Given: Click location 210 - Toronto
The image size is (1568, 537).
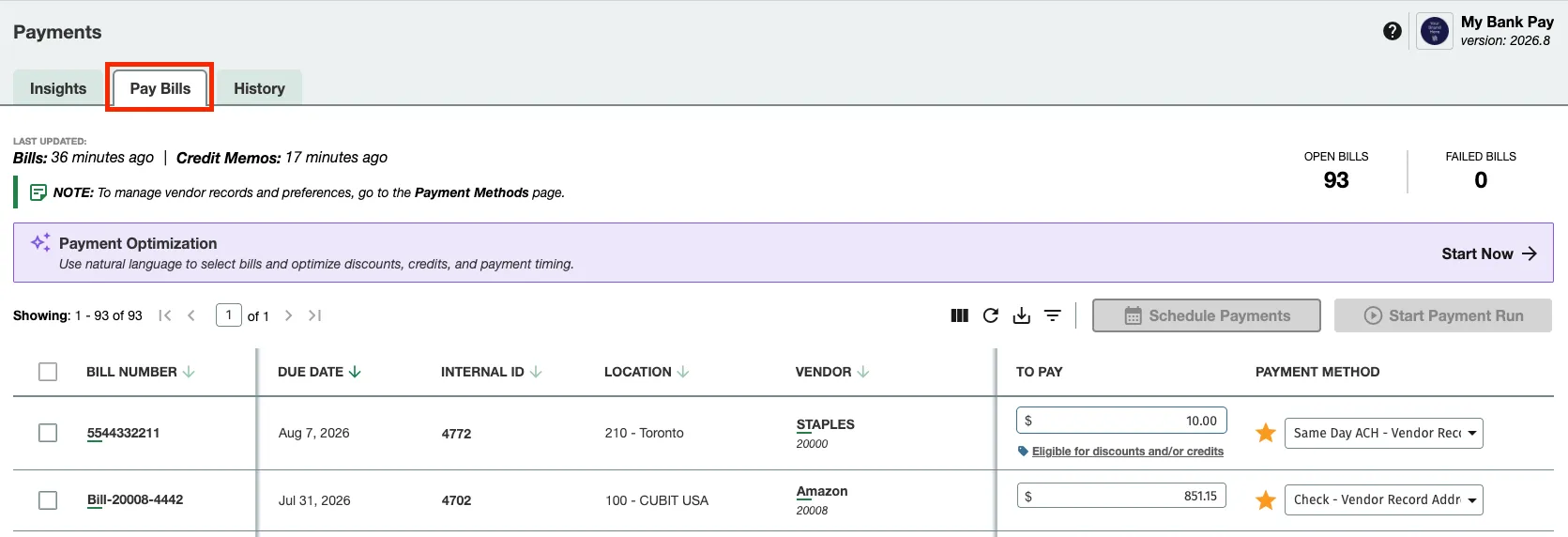Looking at the screenshot, I should (x=644, y=433).
